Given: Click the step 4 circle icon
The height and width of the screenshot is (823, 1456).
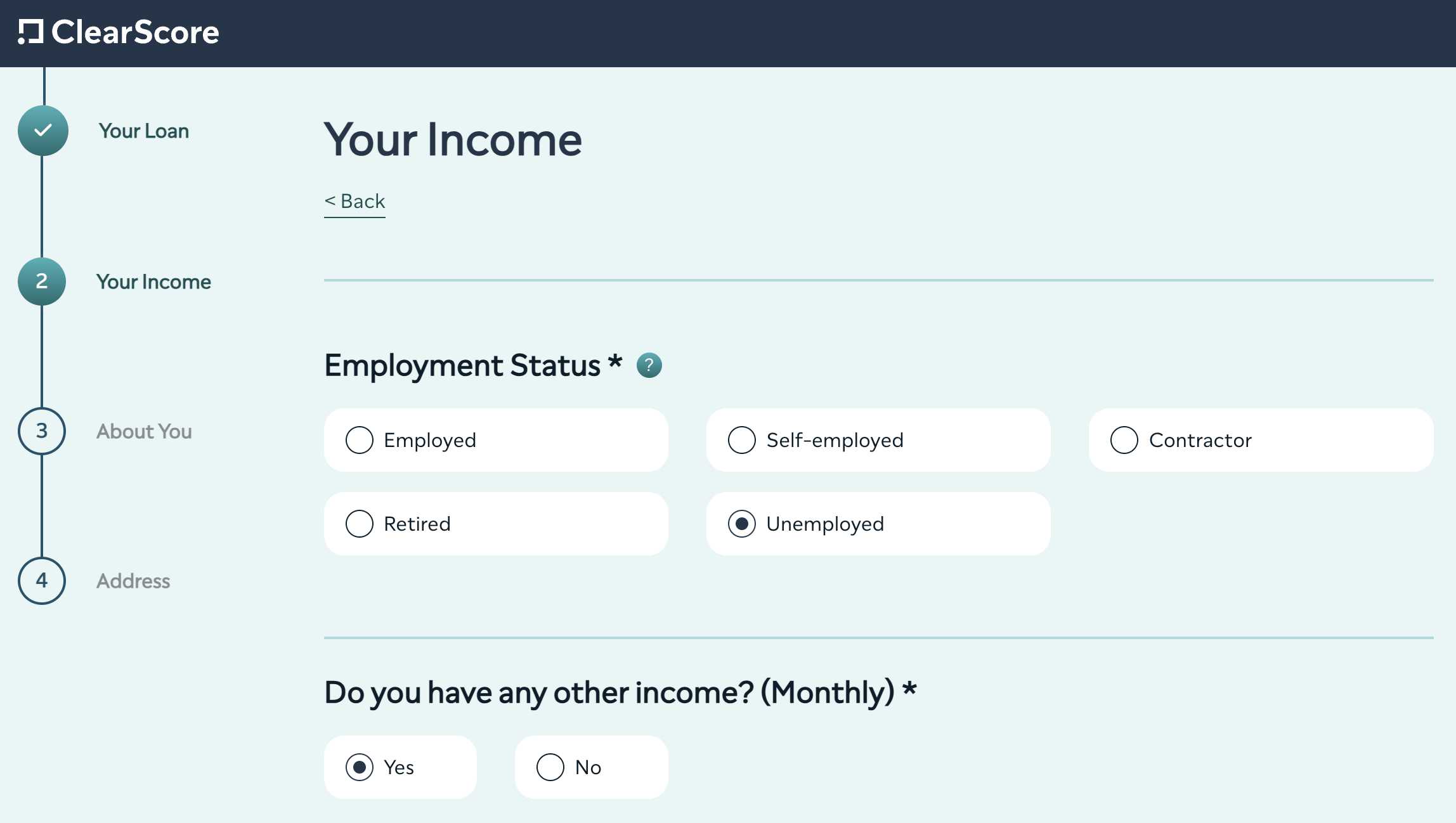Looking at the screenshot, I should click(42, 581).
